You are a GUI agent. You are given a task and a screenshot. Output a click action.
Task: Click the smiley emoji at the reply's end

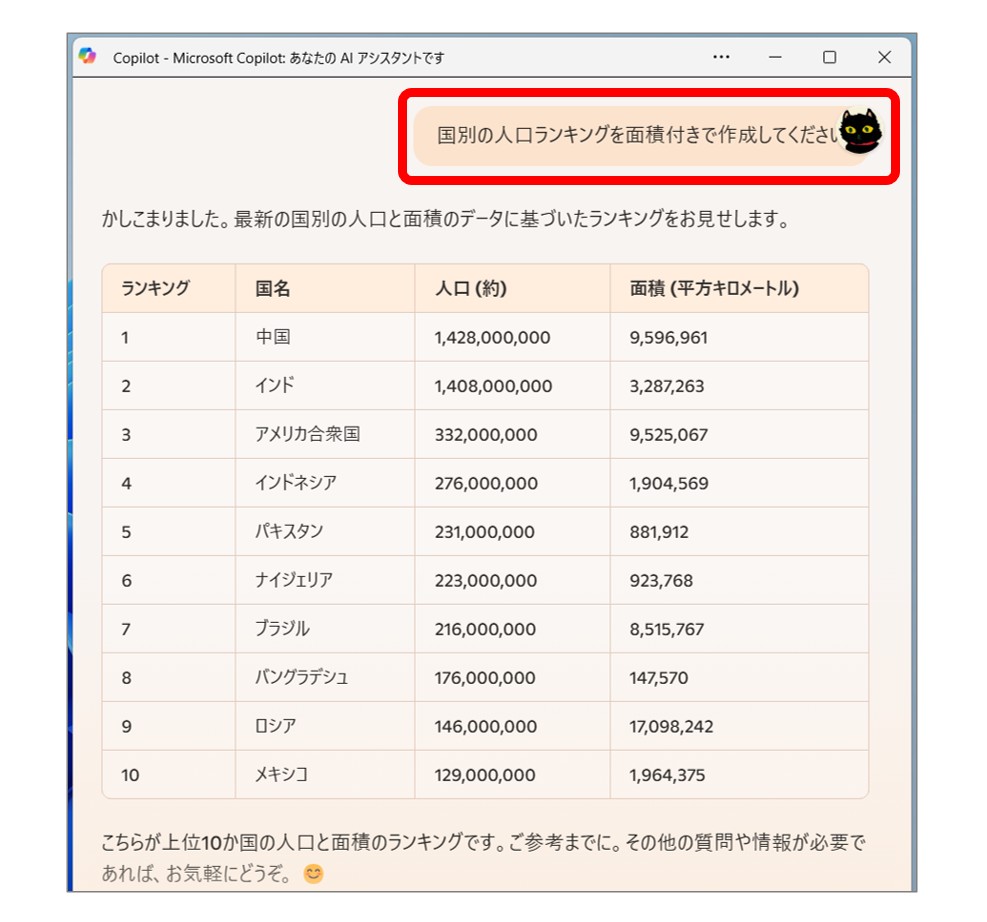(313, 874)
